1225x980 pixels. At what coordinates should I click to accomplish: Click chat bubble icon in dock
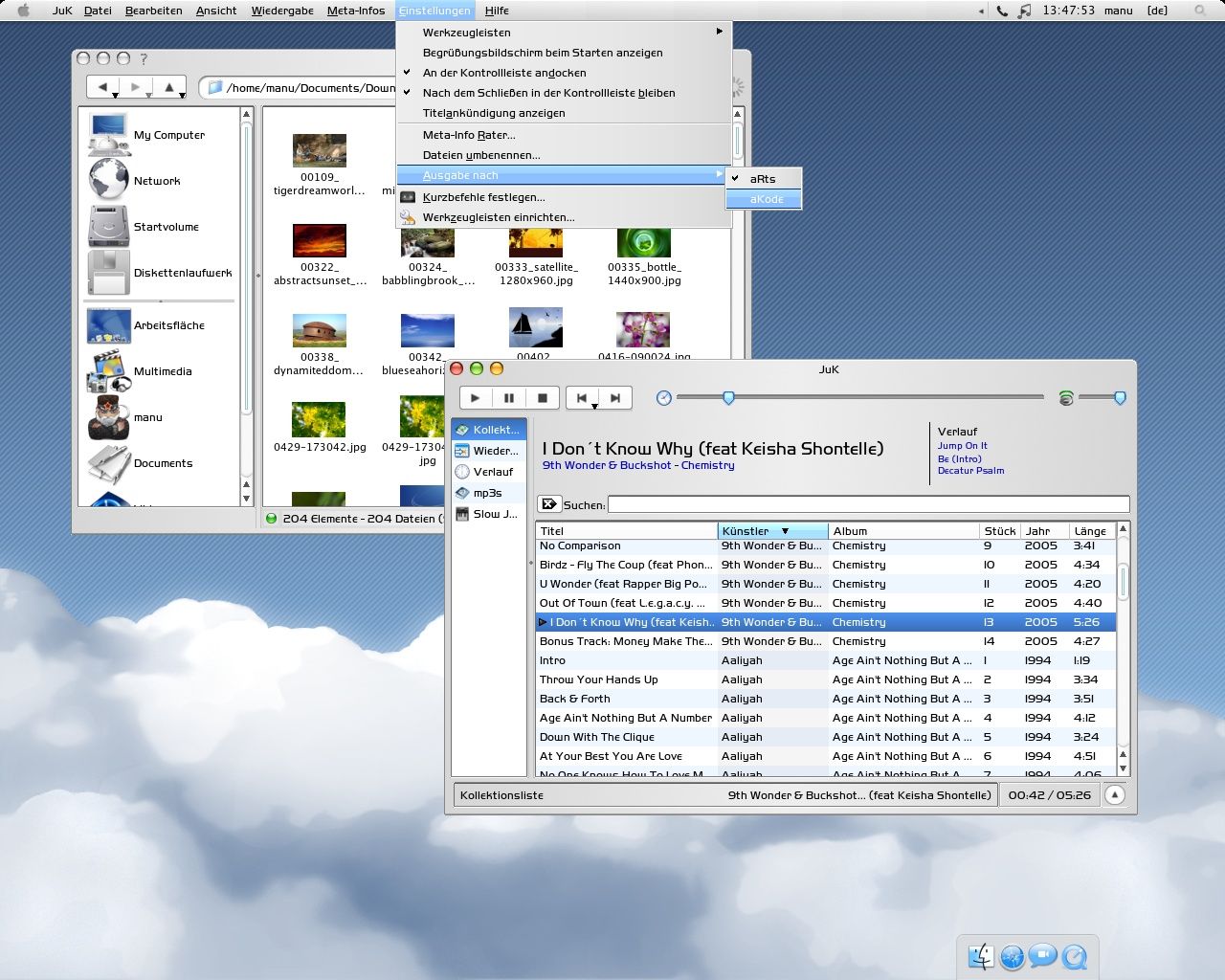[1043, 956]
